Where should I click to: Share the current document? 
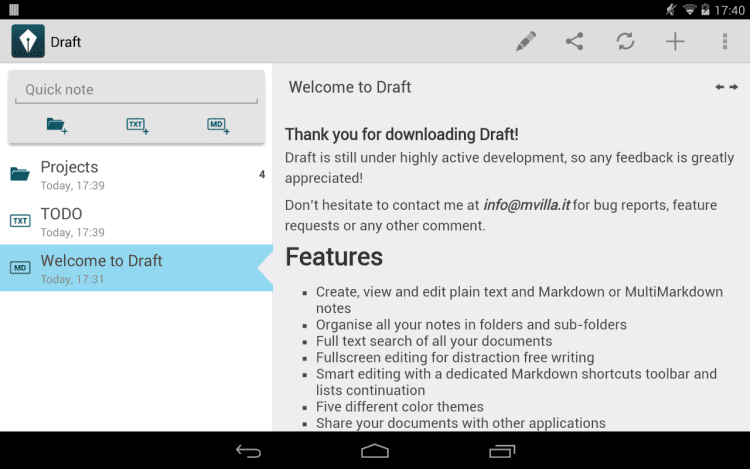pos(574,42)
